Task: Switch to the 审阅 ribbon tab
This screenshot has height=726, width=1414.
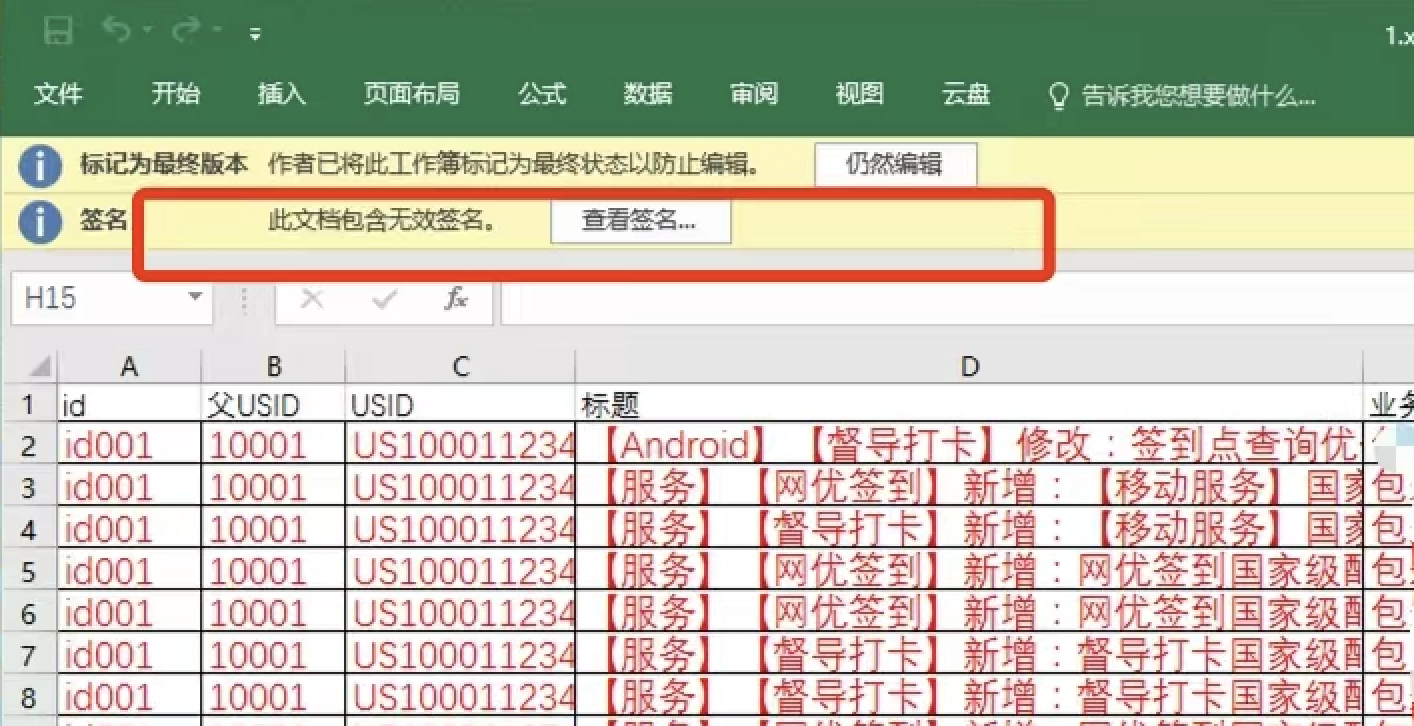Action: pyautogui.click(x=754, y=95)
